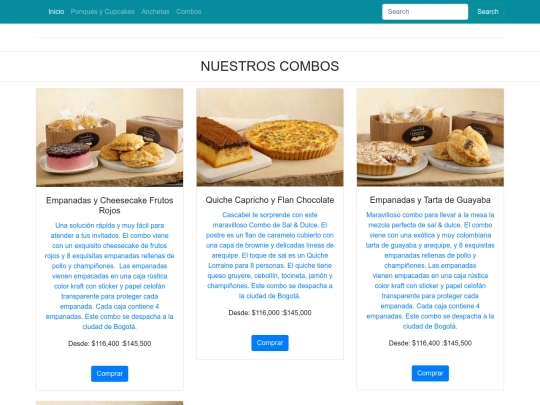Screen dimensions: 540x405
Task: Click Comprar under Empanadas y Tarta de Guayaba
Action: tap(430, 373)
